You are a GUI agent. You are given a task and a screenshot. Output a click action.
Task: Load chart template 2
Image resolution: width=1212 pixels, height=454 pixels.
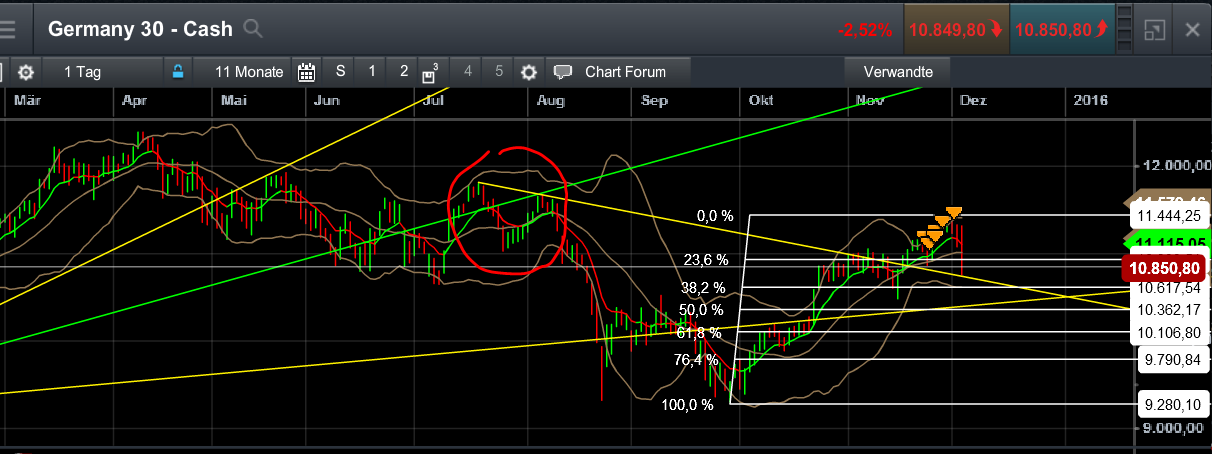pos(404,71)
